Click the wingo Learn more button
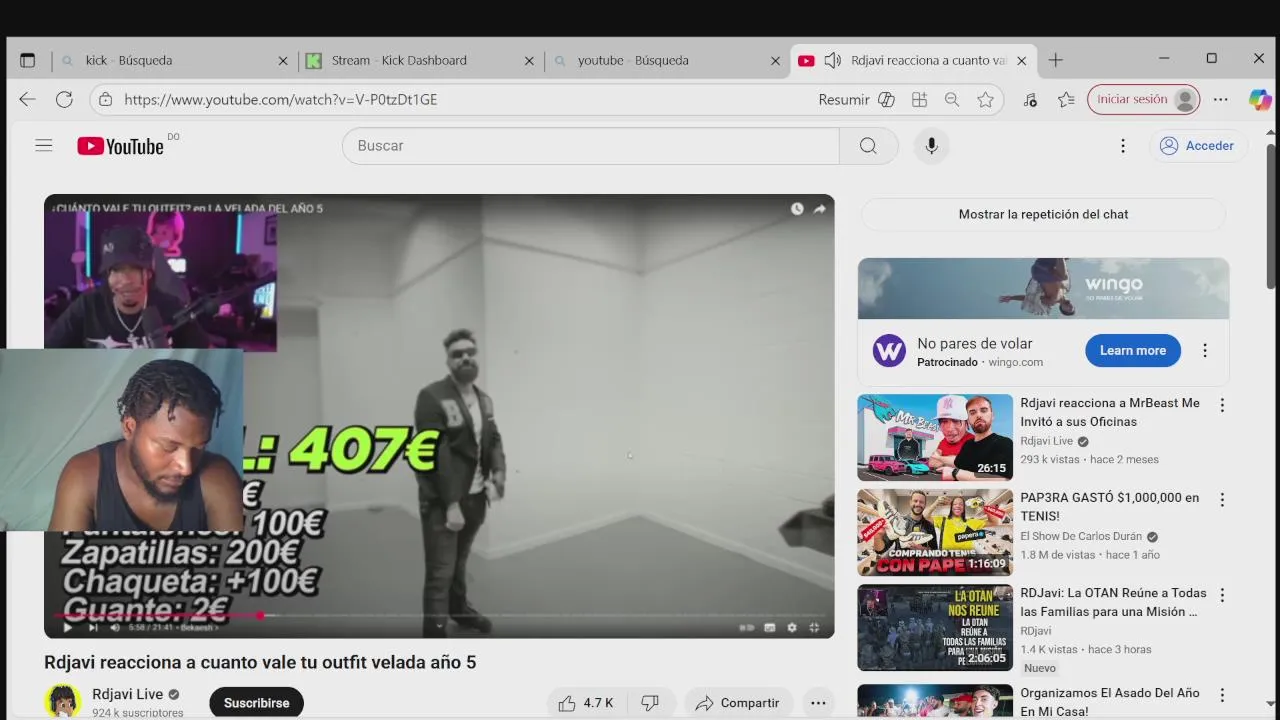 pos(1133,350)
